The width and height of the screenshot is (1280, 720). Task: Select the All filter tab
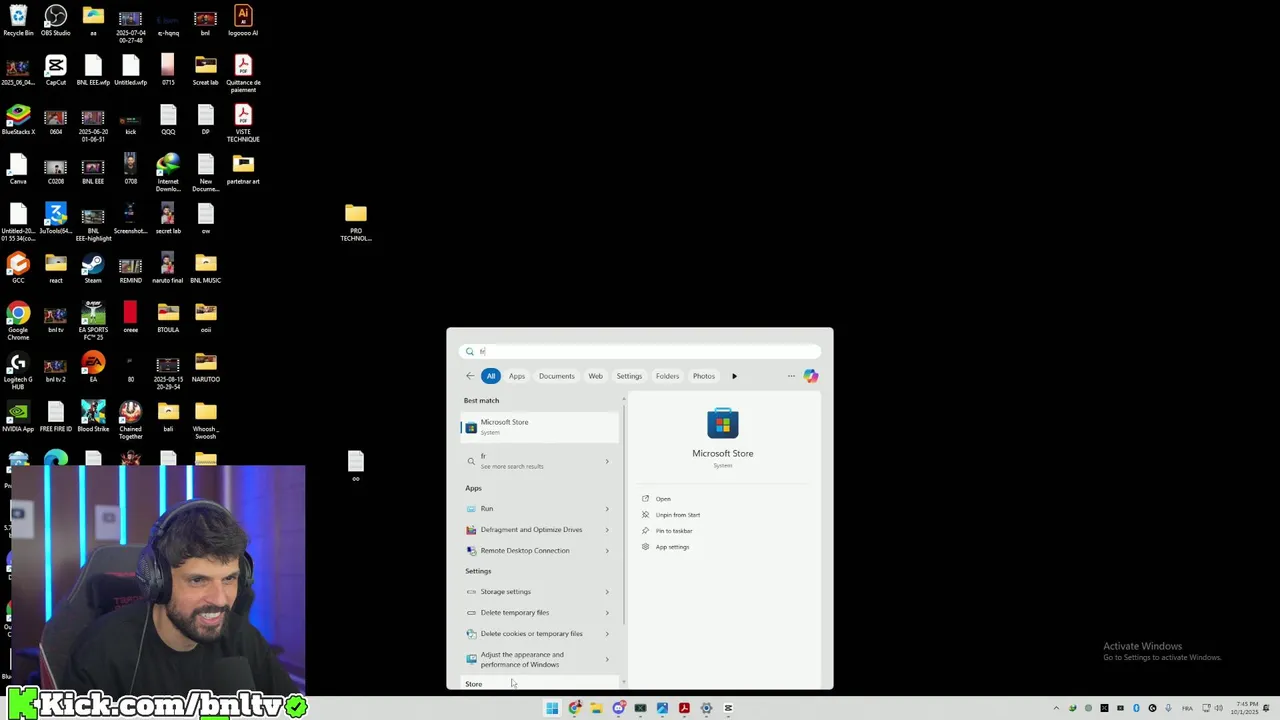(491, 376)
